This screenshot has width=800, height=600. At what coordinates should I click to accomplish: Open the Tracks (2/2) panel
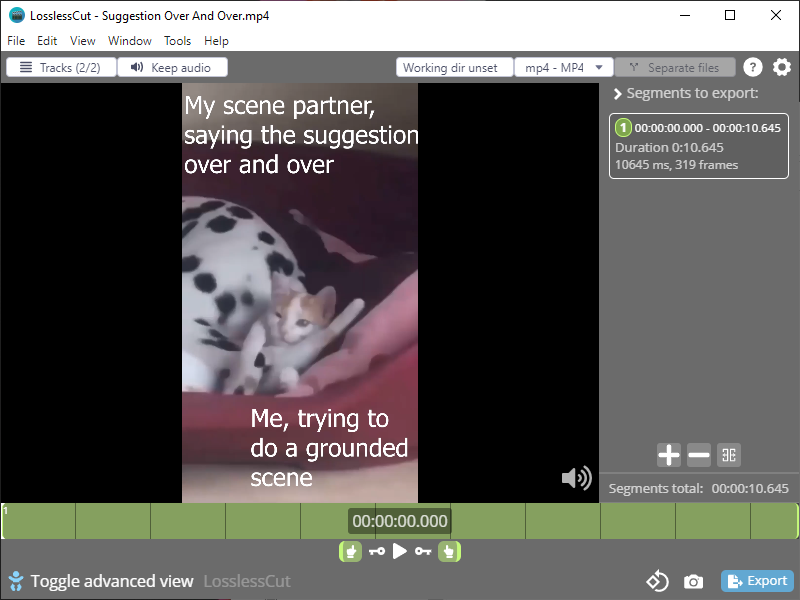(x=61, y=67)
